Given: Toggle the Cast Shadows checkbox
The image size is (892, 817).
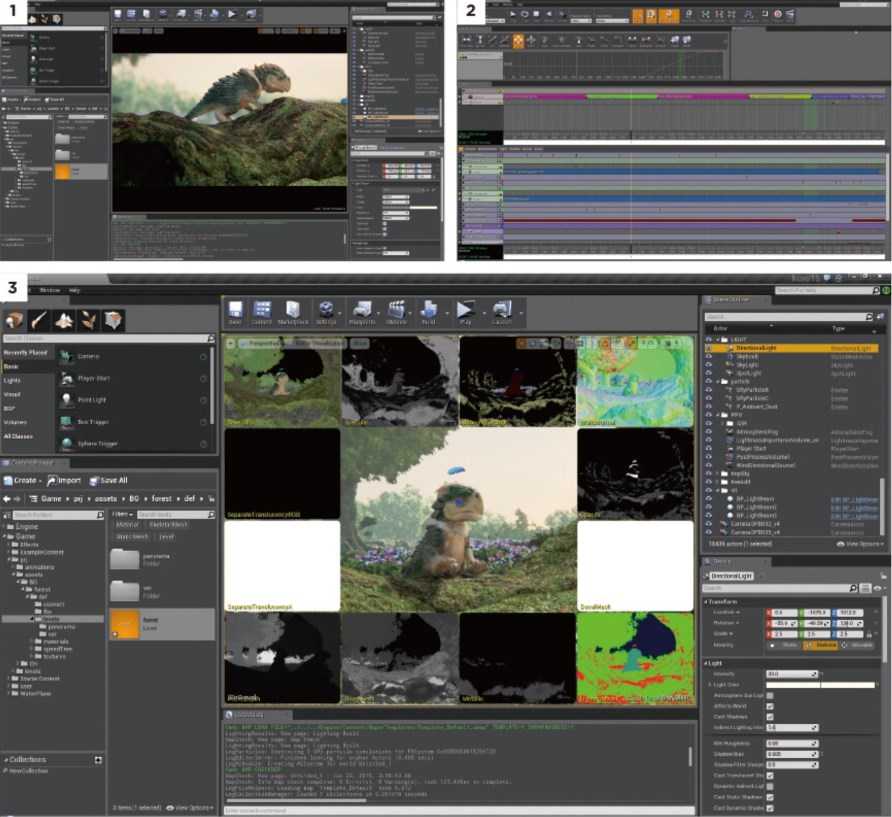Looking at the screenshot, I should (x=770, y=717).
